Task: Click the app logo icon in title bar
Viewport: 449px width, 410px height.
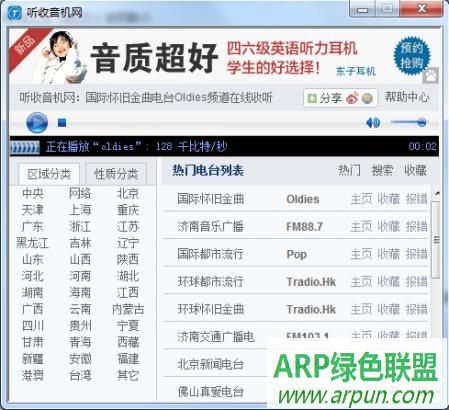Action: click(x=14, y=13)
